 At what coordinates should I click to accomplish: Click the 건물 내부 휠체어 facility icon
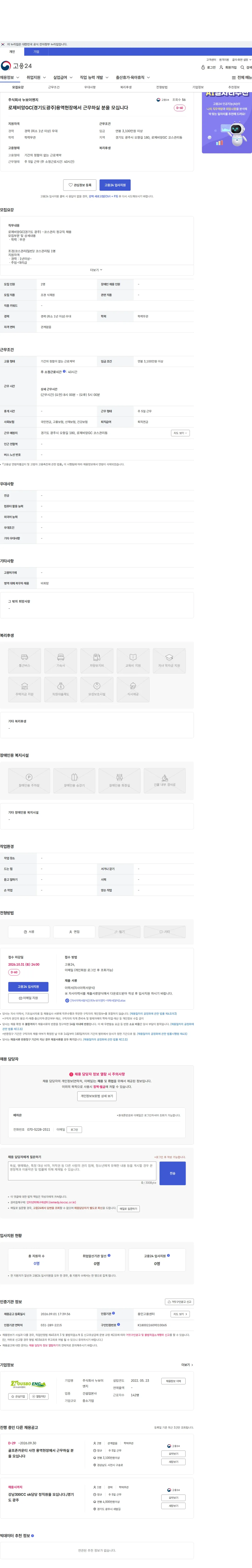point(164,781)
